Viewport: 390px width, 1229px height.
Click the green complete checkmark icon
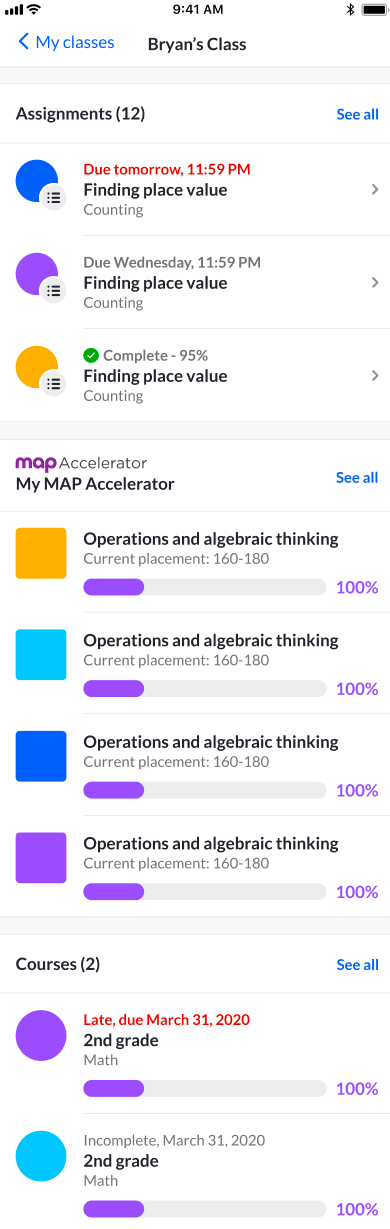point(91,355)
